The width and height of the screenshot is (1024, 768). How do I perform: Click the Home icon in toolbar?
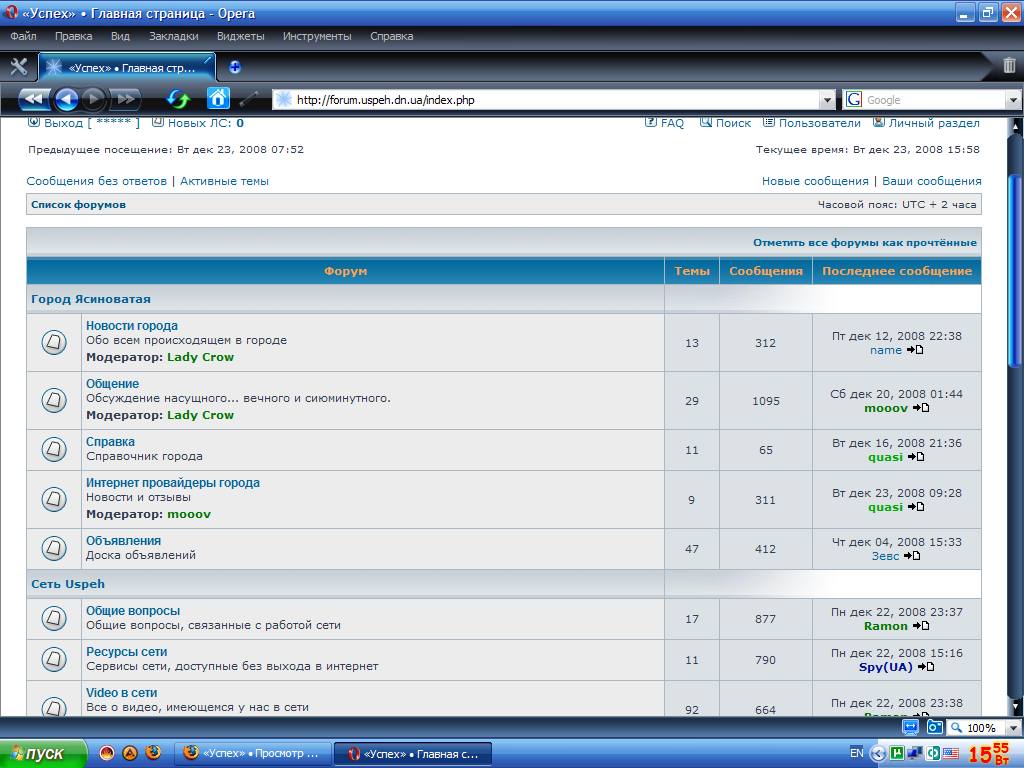coord(218,98)
